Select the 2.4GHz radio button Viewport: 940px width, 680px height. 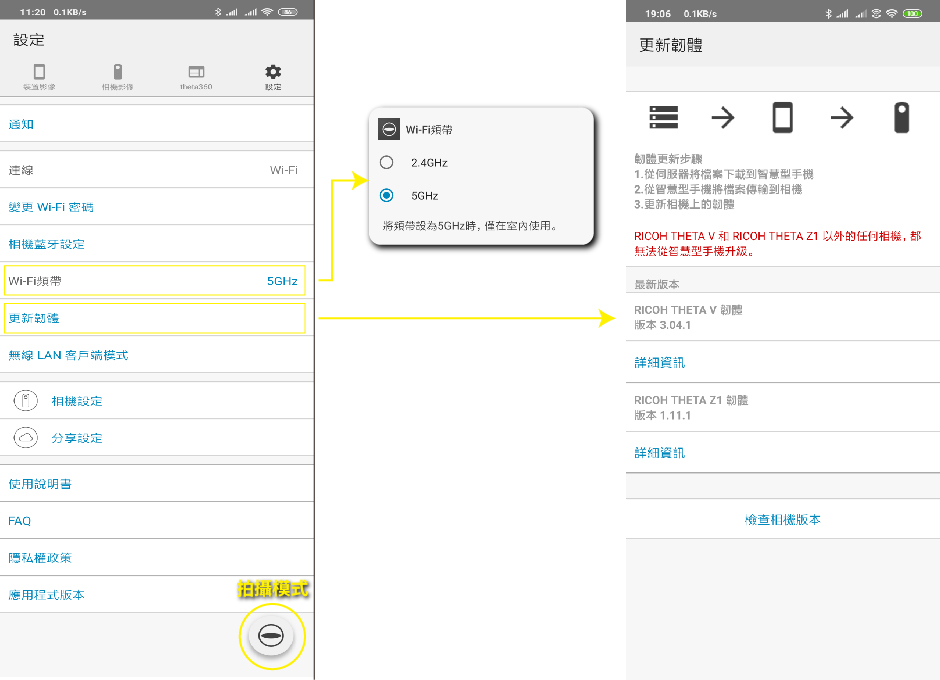386,162
